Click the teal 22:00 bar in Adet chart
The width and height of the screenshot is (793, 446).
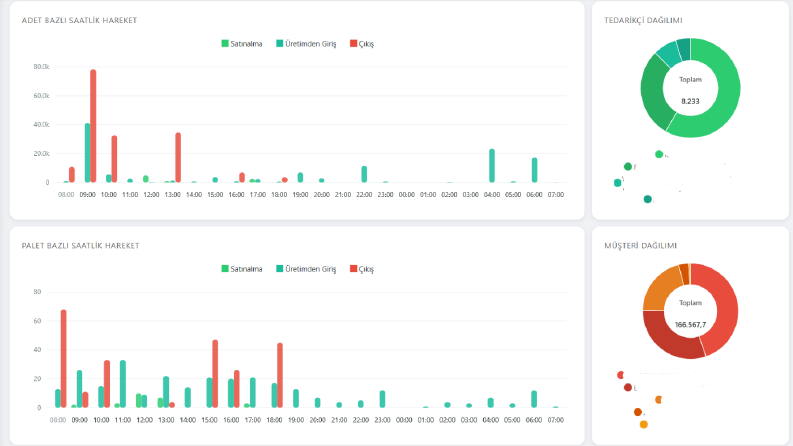364,174
